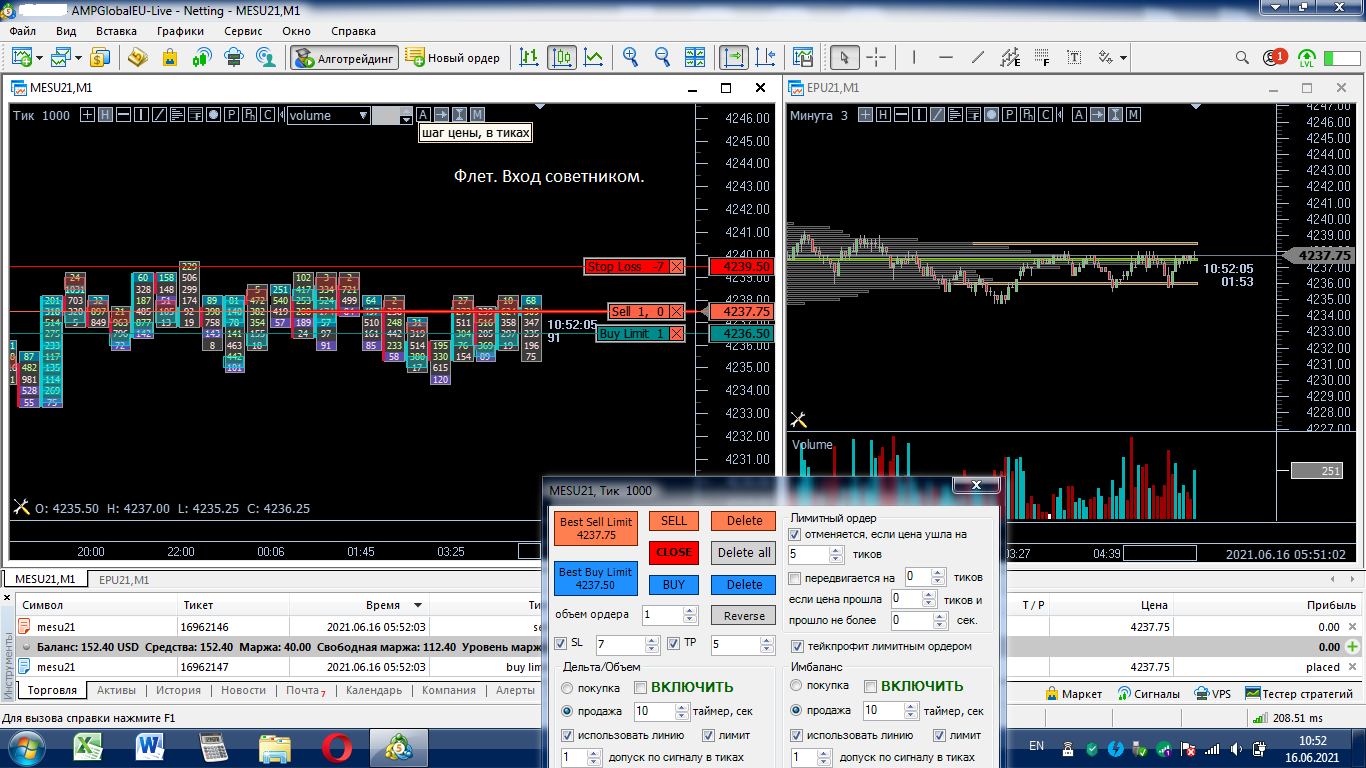Toggle chart auto-scroll to latest bar
The image size is (1366, 768).
coord(734,58)
